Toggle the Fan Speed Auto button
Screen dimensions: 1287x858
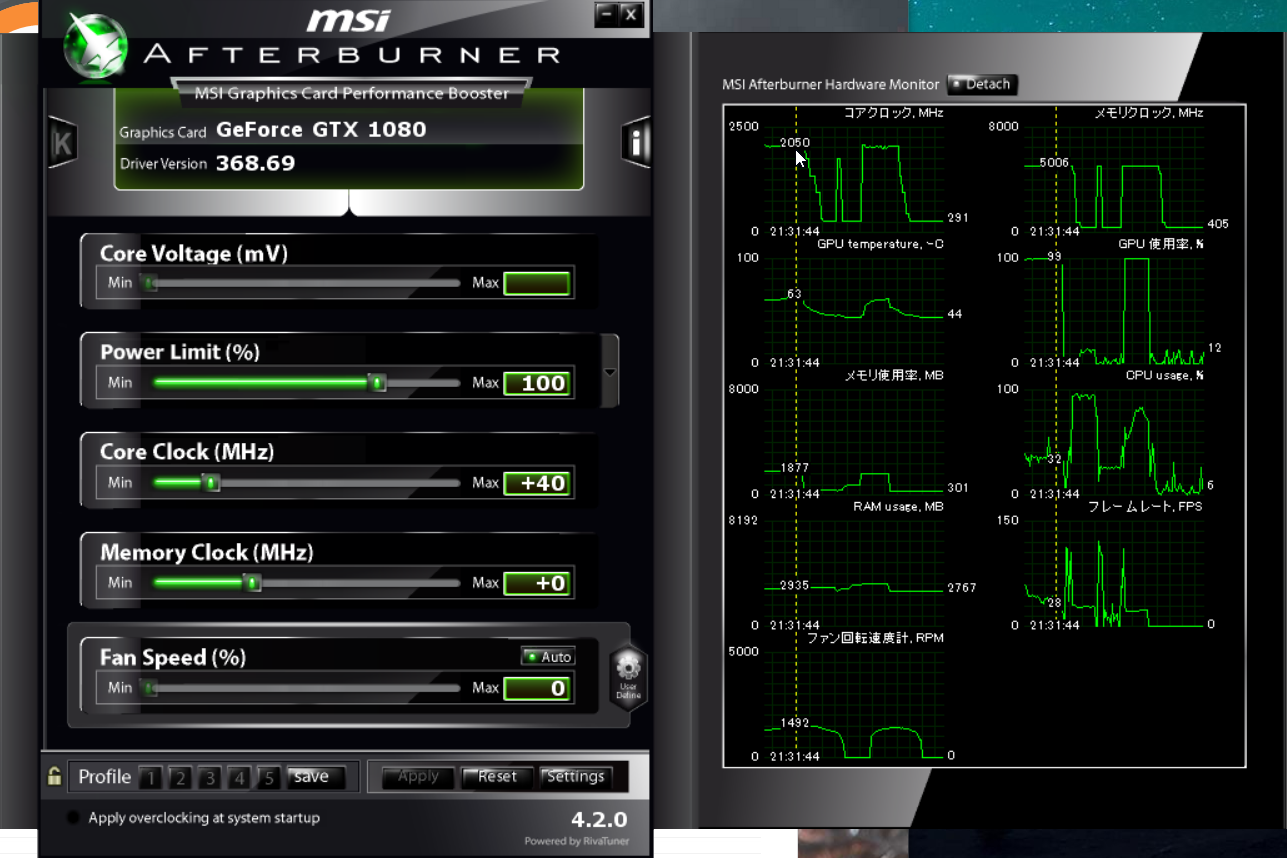pyautogui.click(x=548, y=656)
